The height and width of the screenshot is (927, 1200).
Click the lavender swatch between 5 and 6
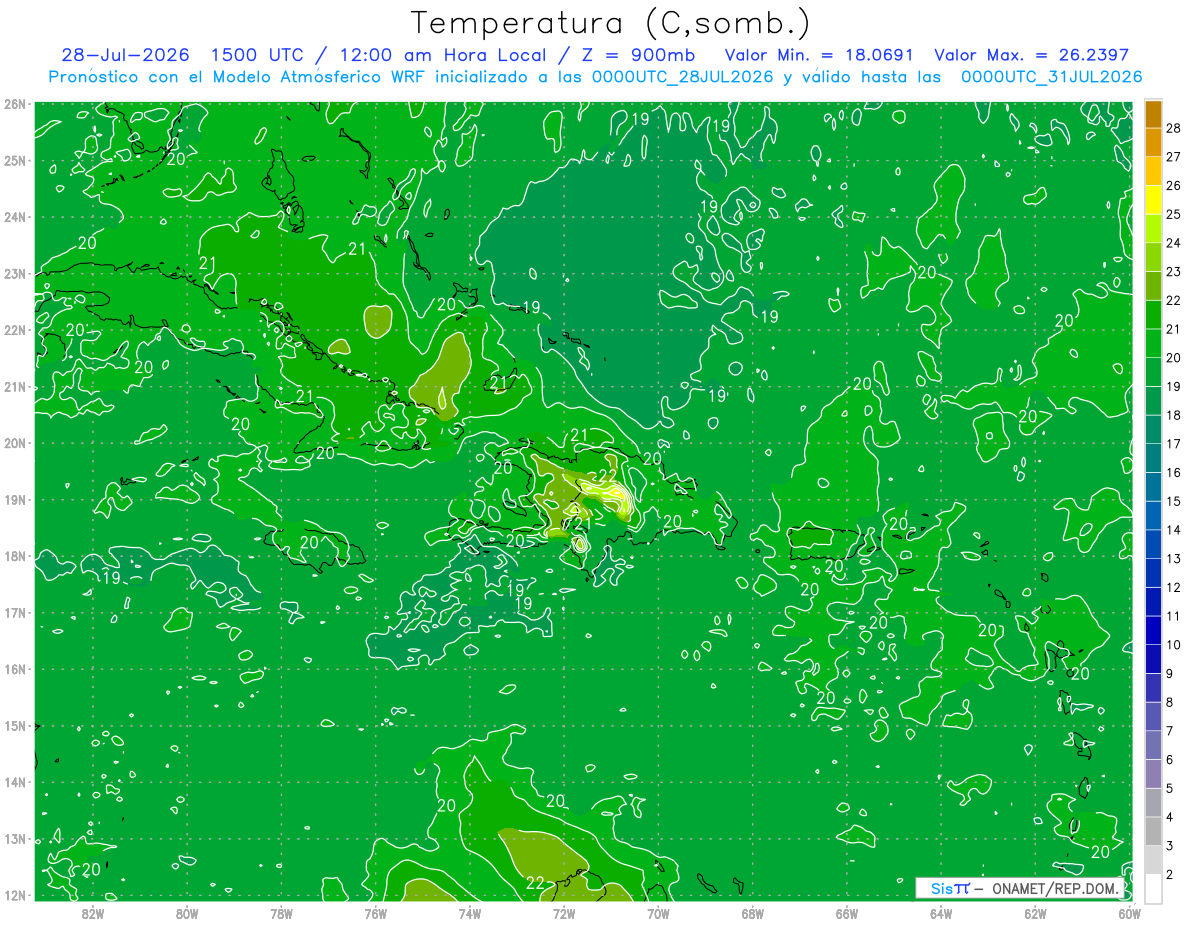[x=1153, y=773]
